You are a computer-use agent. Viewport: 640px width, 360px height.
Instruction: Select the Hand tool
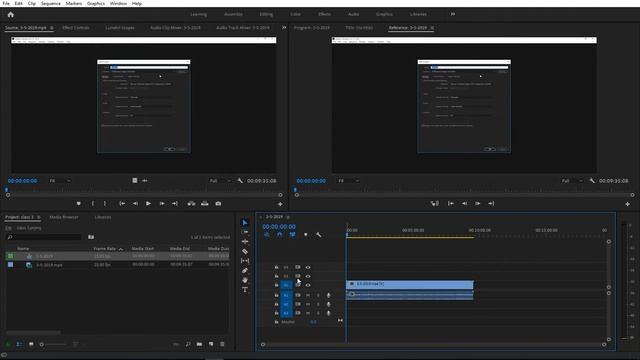[245, 280]
